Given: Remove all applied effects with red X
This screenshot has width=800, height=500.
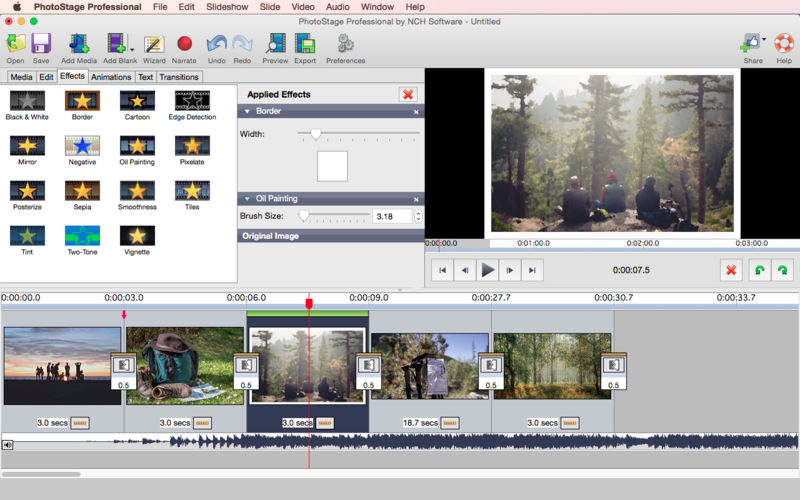Looking at the screenshot, I should [x=408, y=94].
